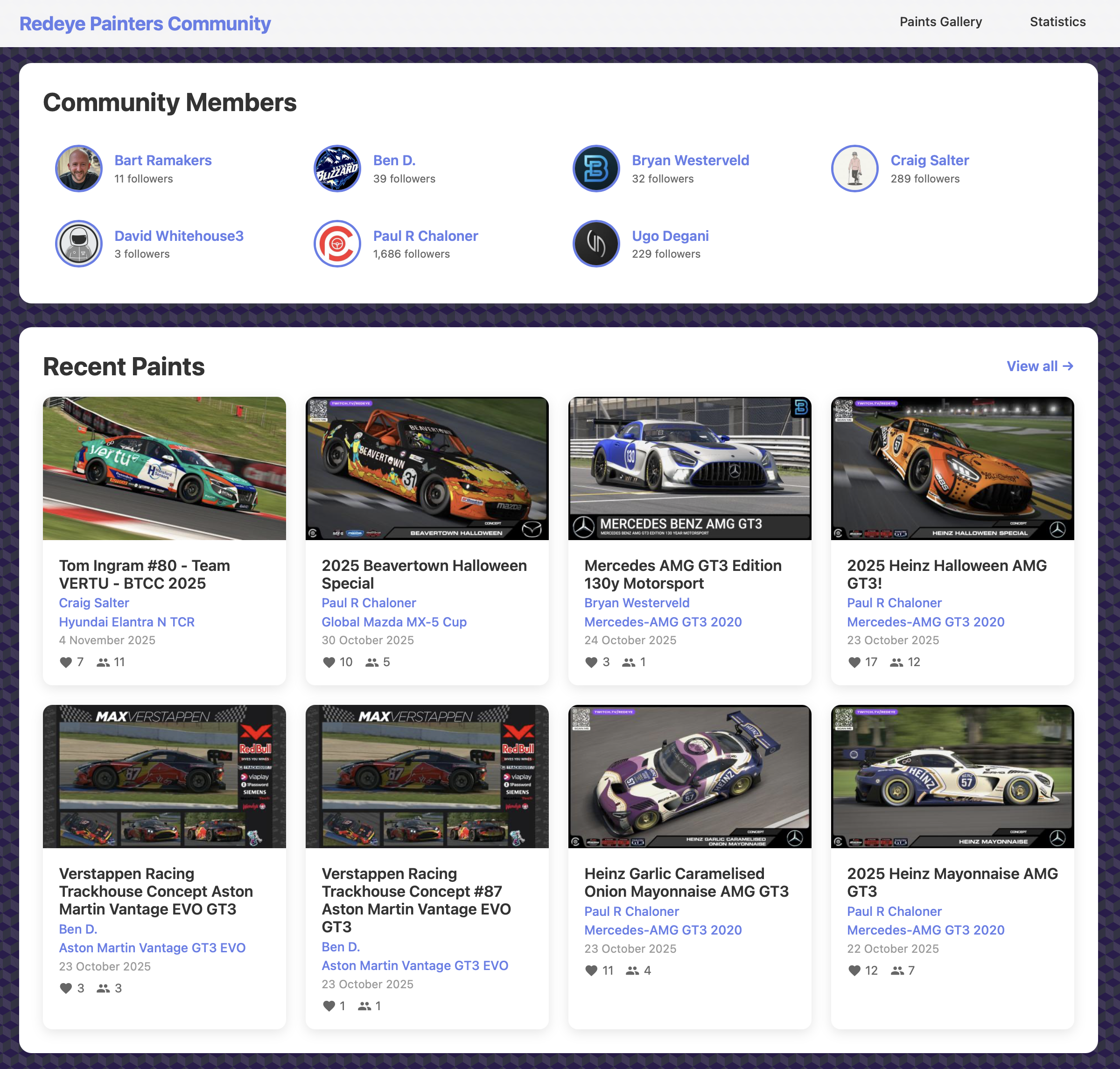Click date '22 October 2025'

(893, 949)
